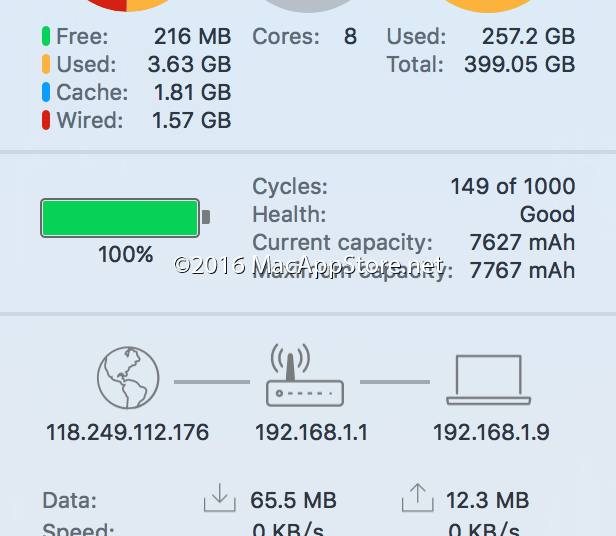Select public IP address 118.249.112.176
Image resolution: width=616 pixels, height=536 pixels.
coord(128,433)
